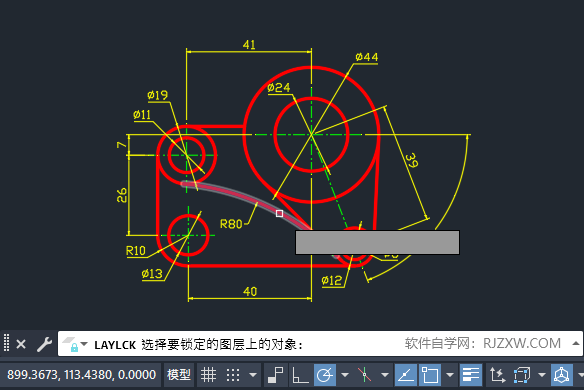Viewport: 584px width, 390px height.
Task: Grab the command line grip handle
Action: pyautogui.click(x=6, y=343)
